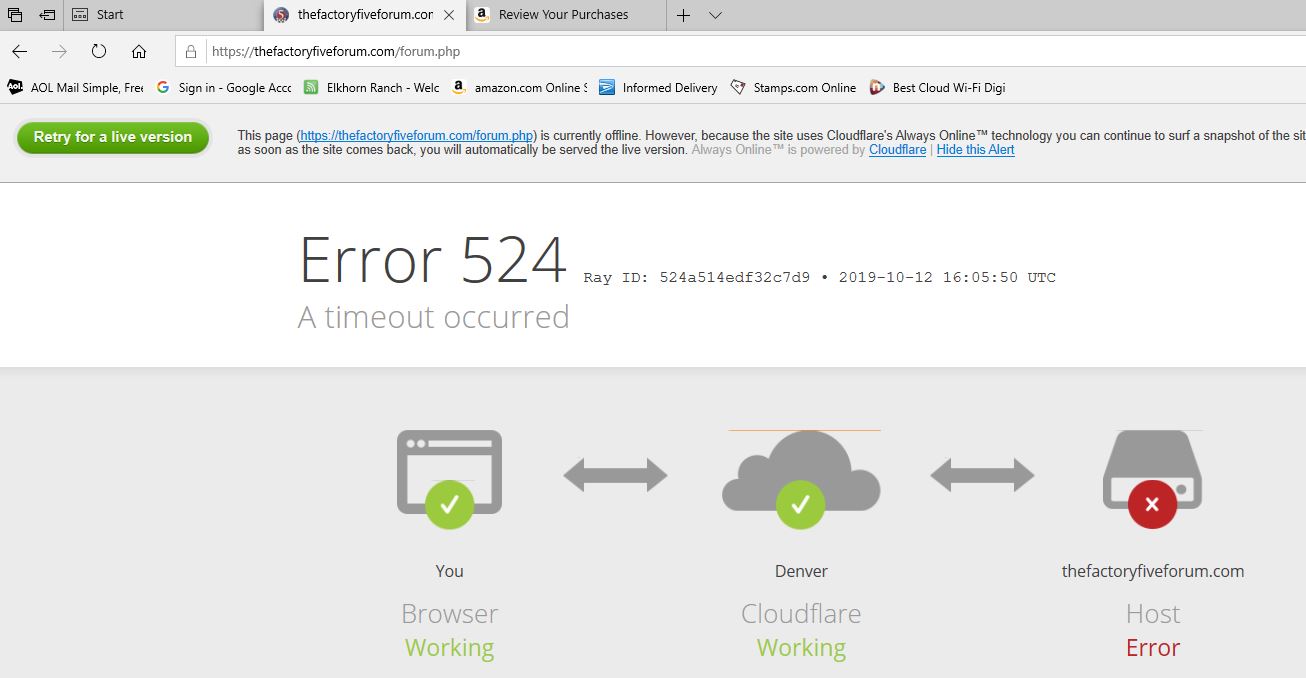The height and width of the screenshot is (678, 1306).
Task: Click the browser back arrow
Action: pyautogui.click(x=19, y=51)
